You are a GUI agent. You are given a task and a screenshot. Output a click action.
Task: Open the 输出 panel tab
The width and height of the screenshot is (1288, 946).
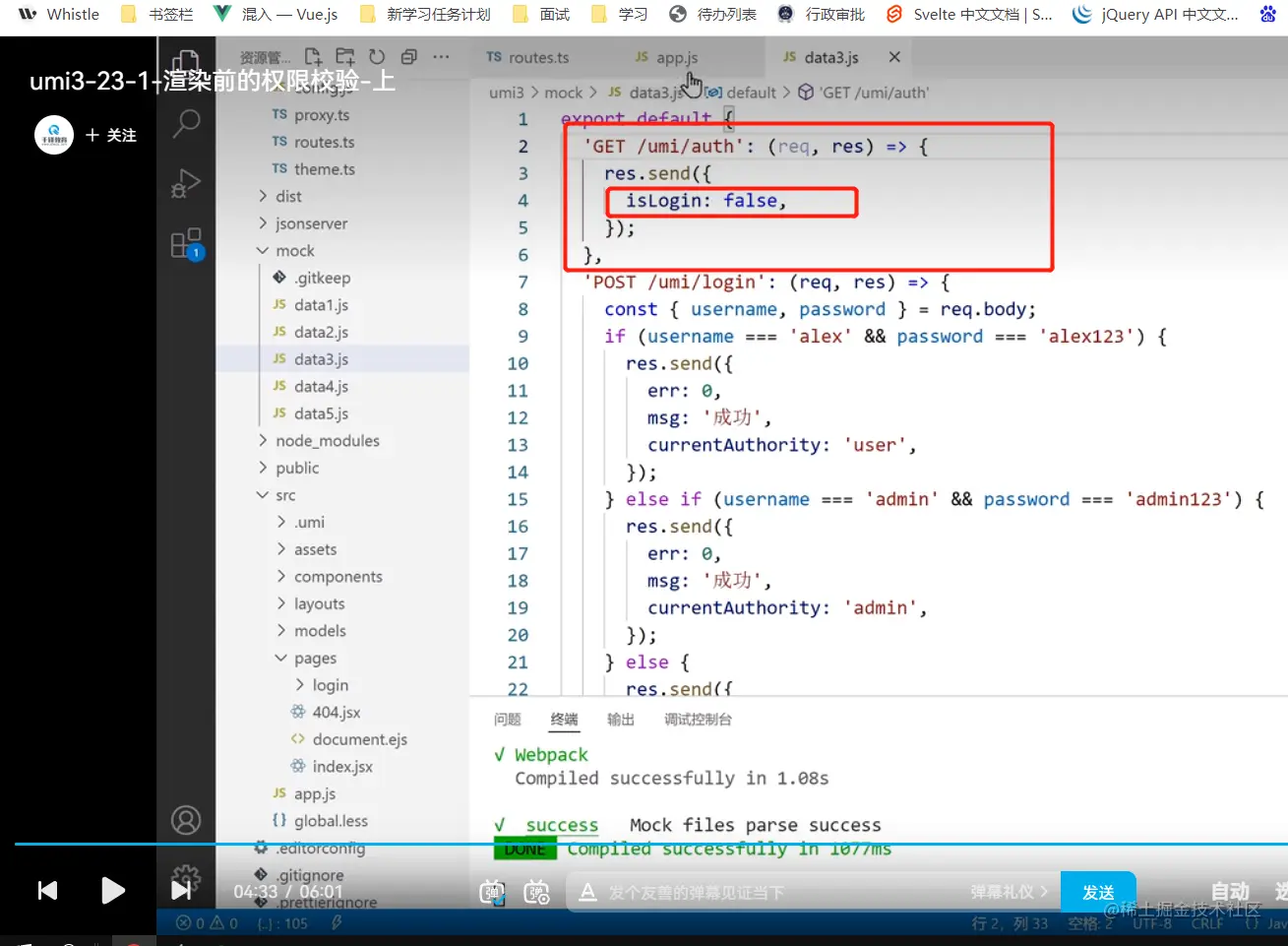pyautogui.click(x=621, y=720)
